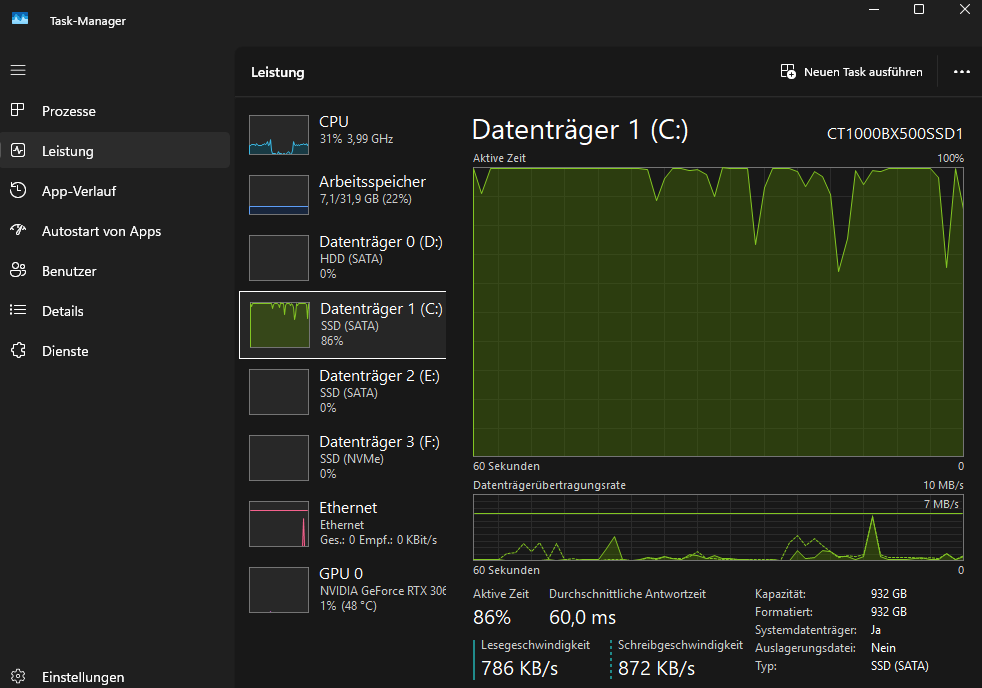Click the Durchschnittliche Antwortzeit label
Image resolution: width=982 pixels, height=688 pixels.
click(628, 594)
